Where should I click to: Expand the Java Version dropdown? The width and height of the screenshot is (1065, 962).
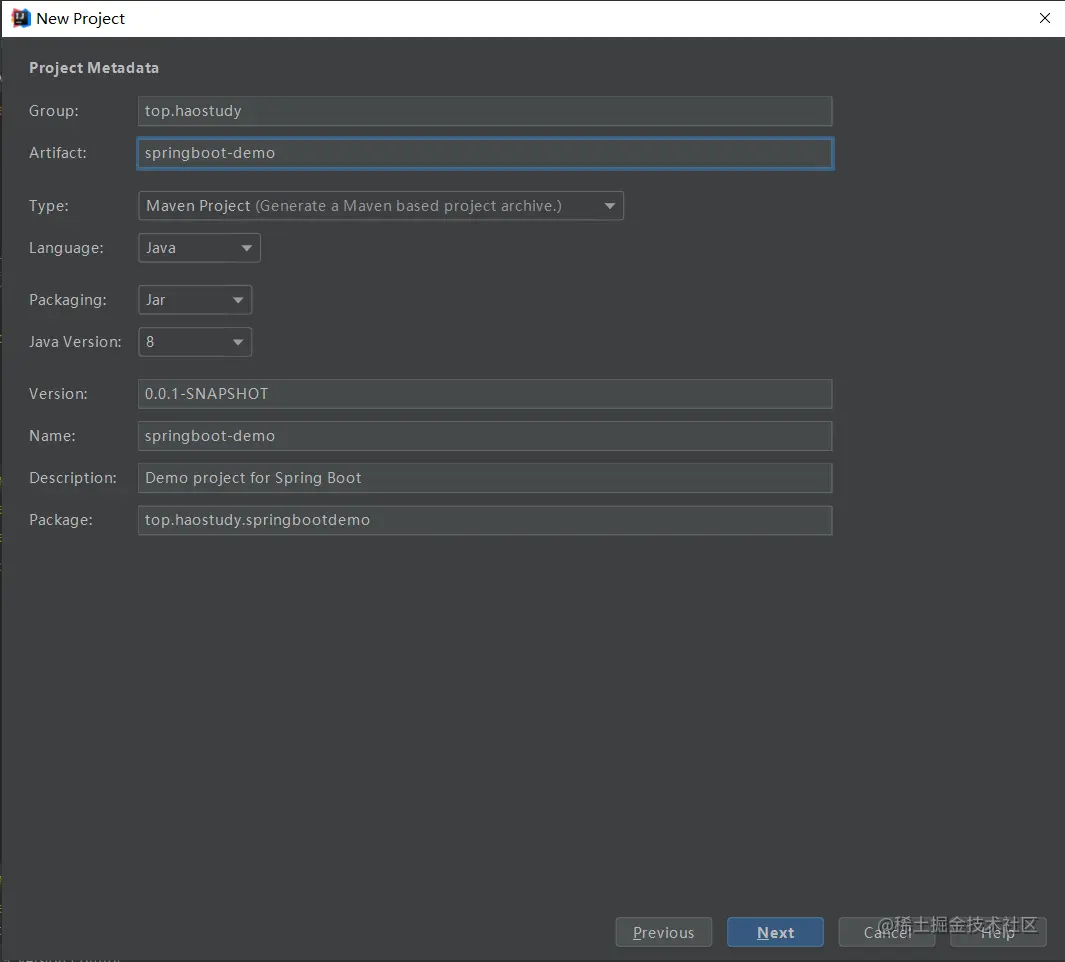pos(194,342)
